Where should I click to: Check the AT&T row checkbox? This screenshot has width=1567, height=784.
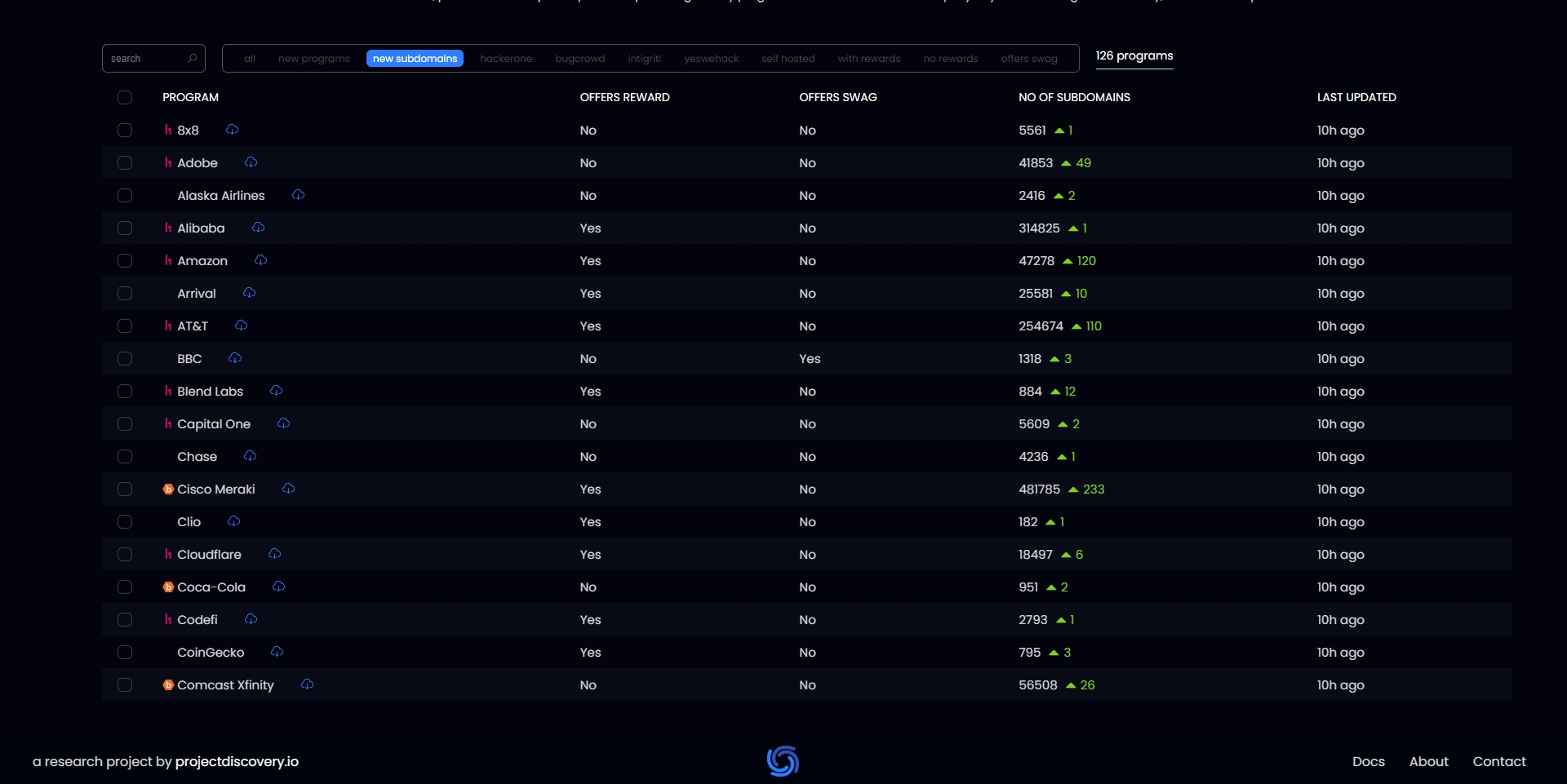125,326
